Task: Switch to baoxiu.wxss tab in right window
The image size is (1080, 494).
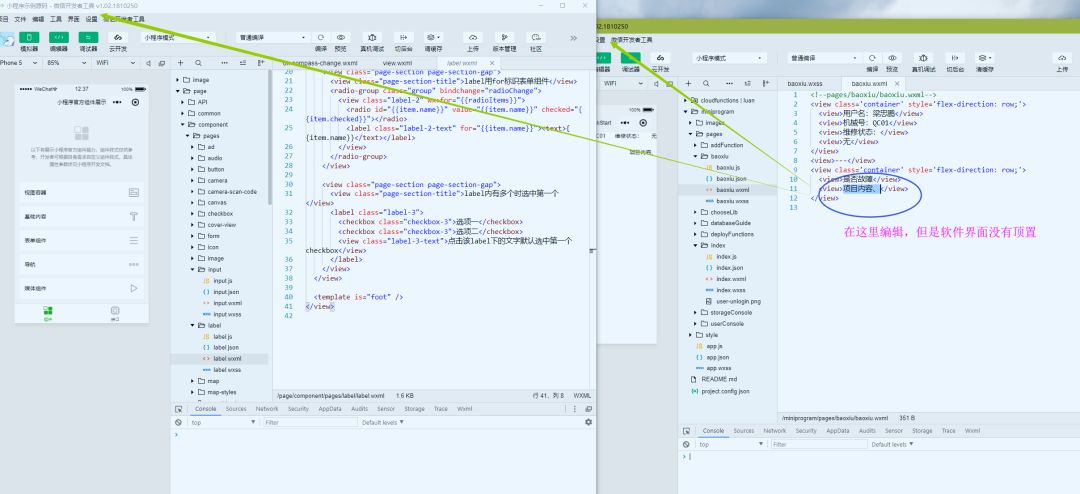Action: coord(805,83)
